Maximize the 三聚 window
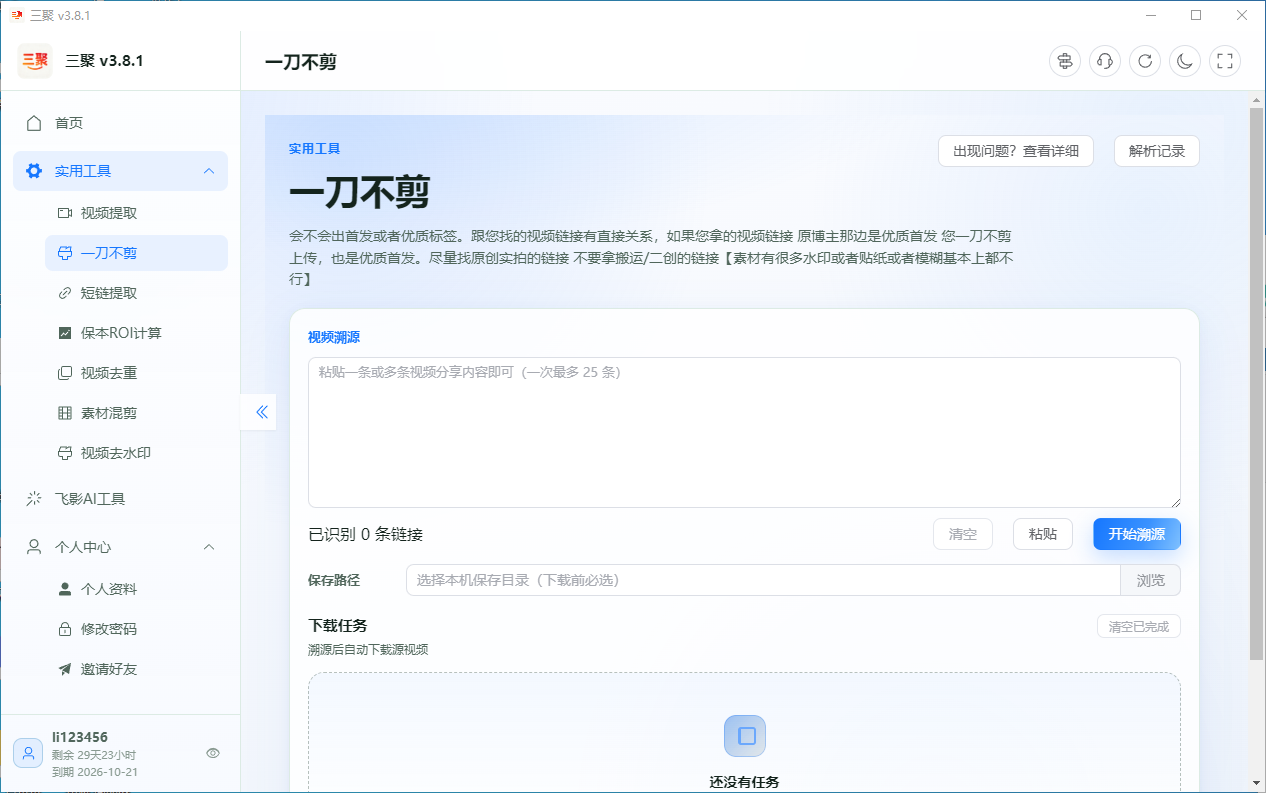 point(1196,15)
